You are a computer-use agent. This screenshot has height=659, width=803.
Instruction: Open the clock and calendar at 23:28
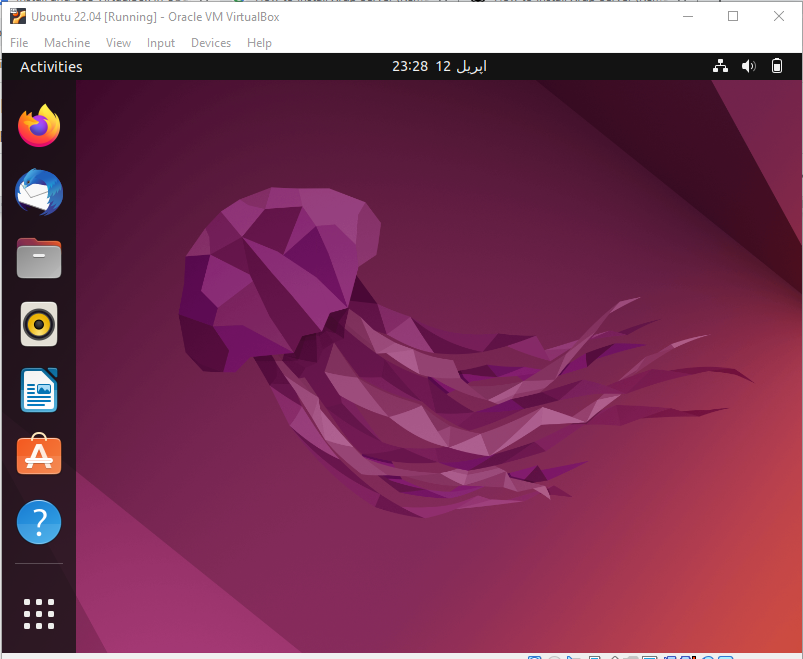tap(439, 67)
